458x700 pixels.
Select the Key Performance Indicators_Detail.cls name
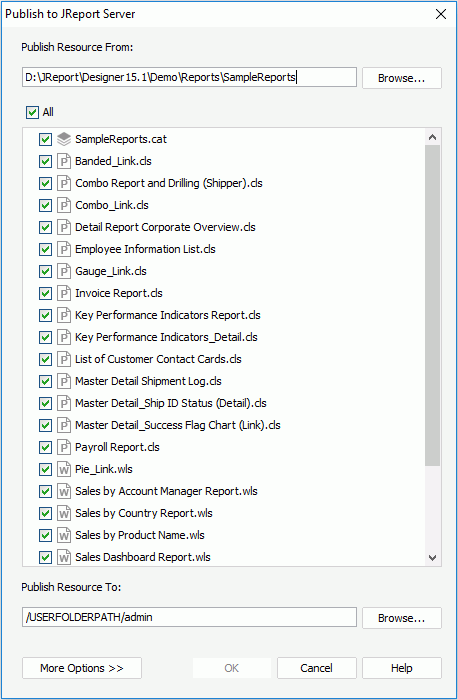click(x=166, y=337)
